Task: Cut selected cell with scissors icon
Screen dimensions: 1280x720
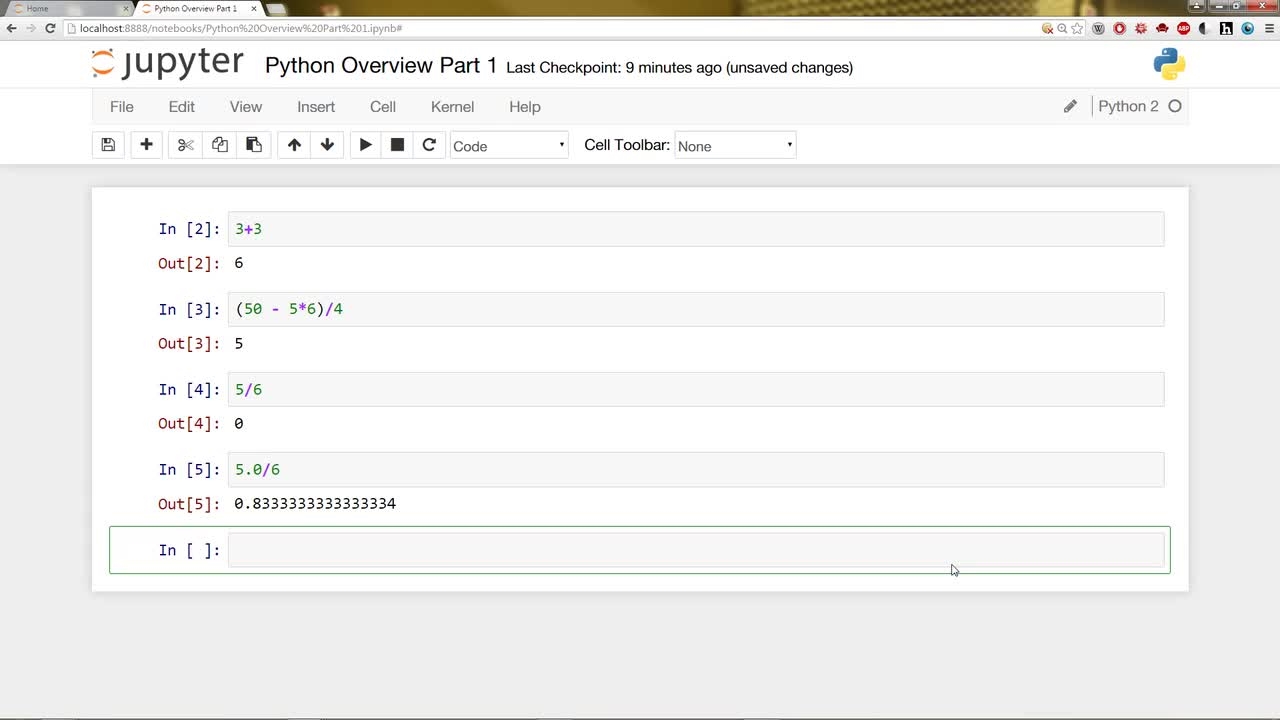Action: coord(185,145)
